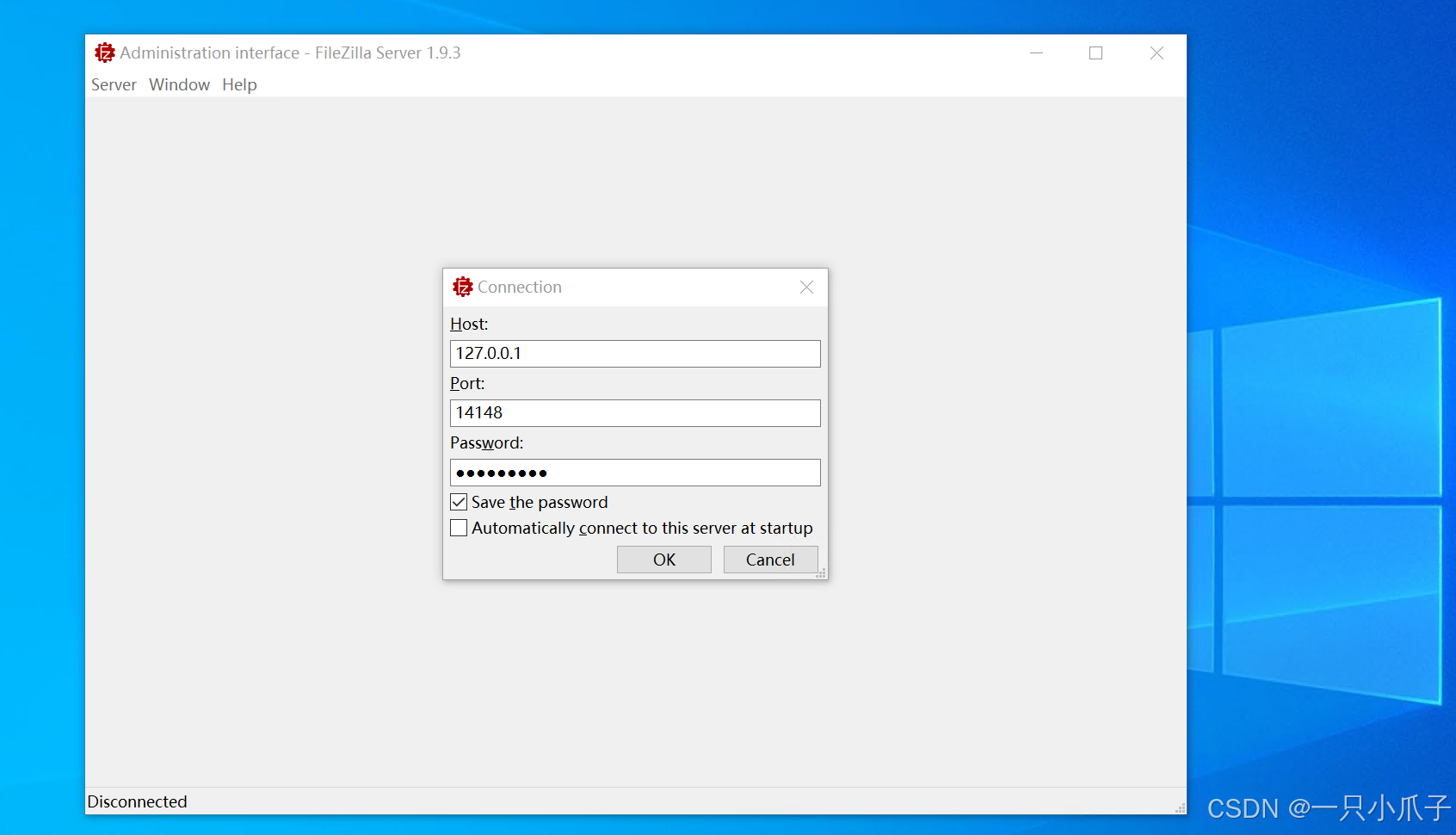
Task: Open the Server menu
Action: point(114,84)
